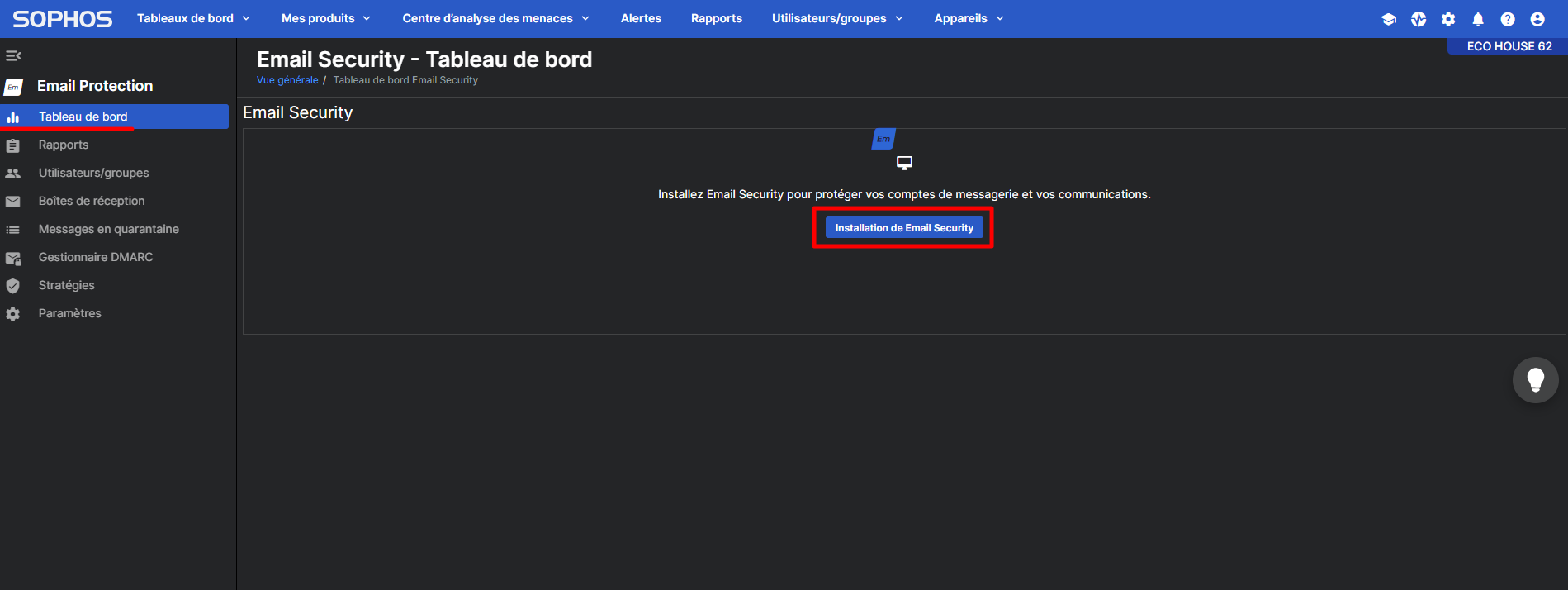This screenshot has width=1568, height=590.
Task: Click the text Installez Email Security pour protéger
Action: 904,194
